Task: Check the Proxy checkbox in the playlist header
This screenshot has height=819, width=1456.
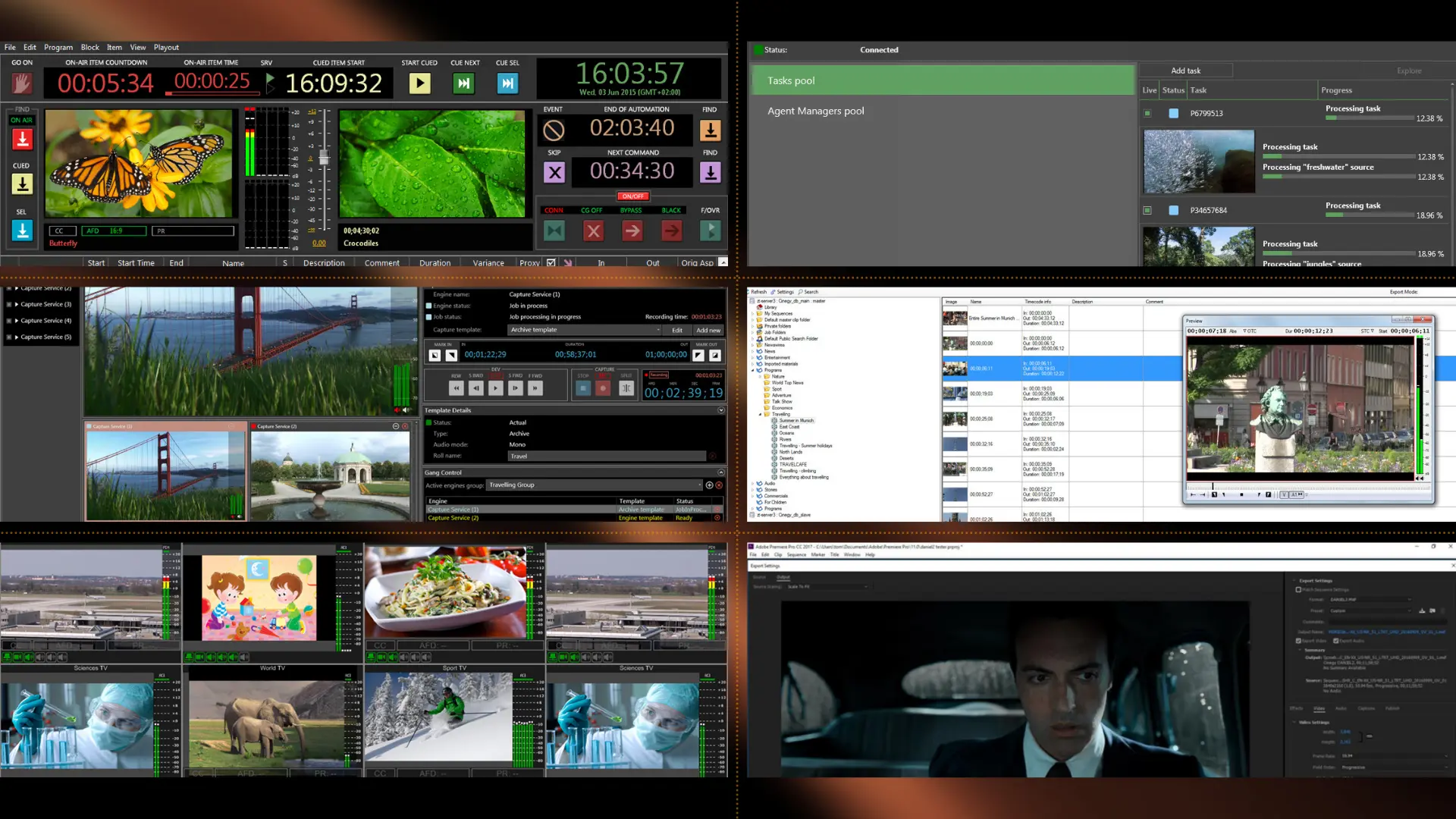Action: pyautogui.click(x=552, y=262)
